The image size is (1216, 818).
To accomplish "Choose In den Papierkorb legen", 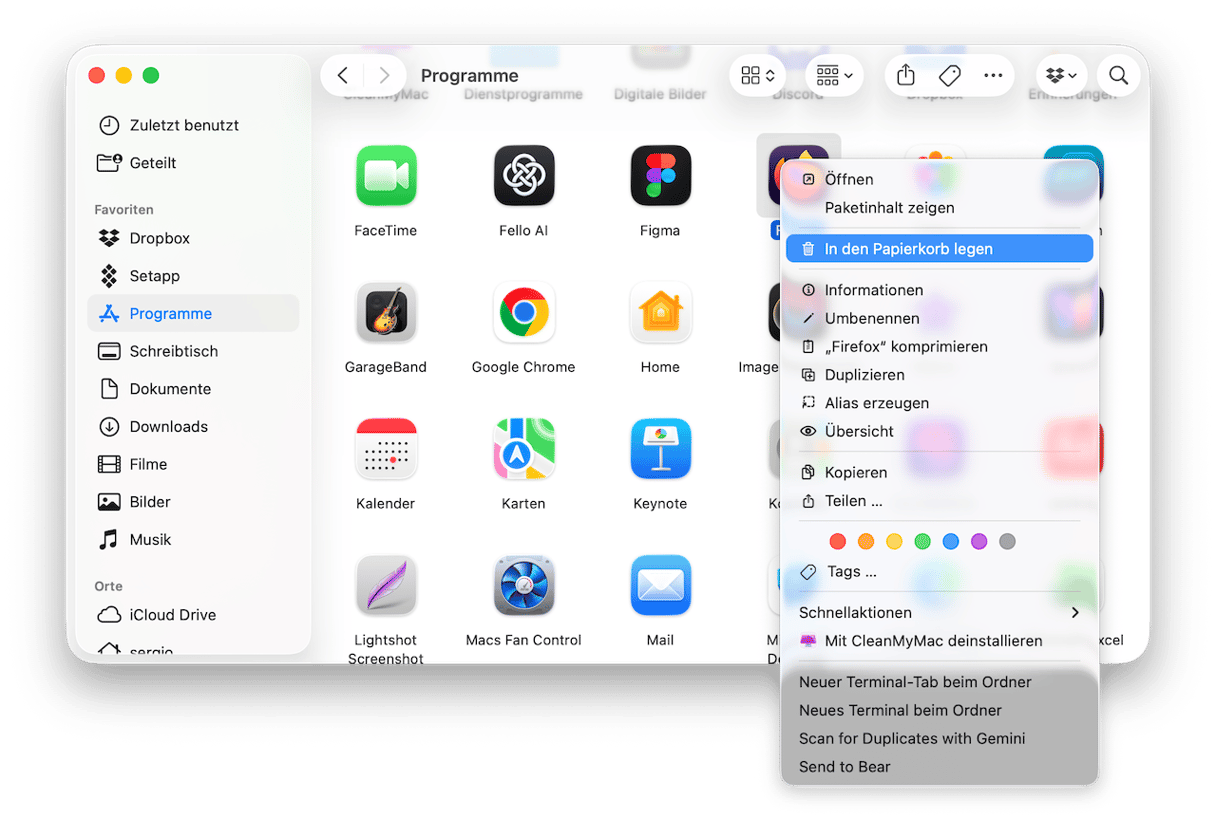I will (x=939, y=249).
